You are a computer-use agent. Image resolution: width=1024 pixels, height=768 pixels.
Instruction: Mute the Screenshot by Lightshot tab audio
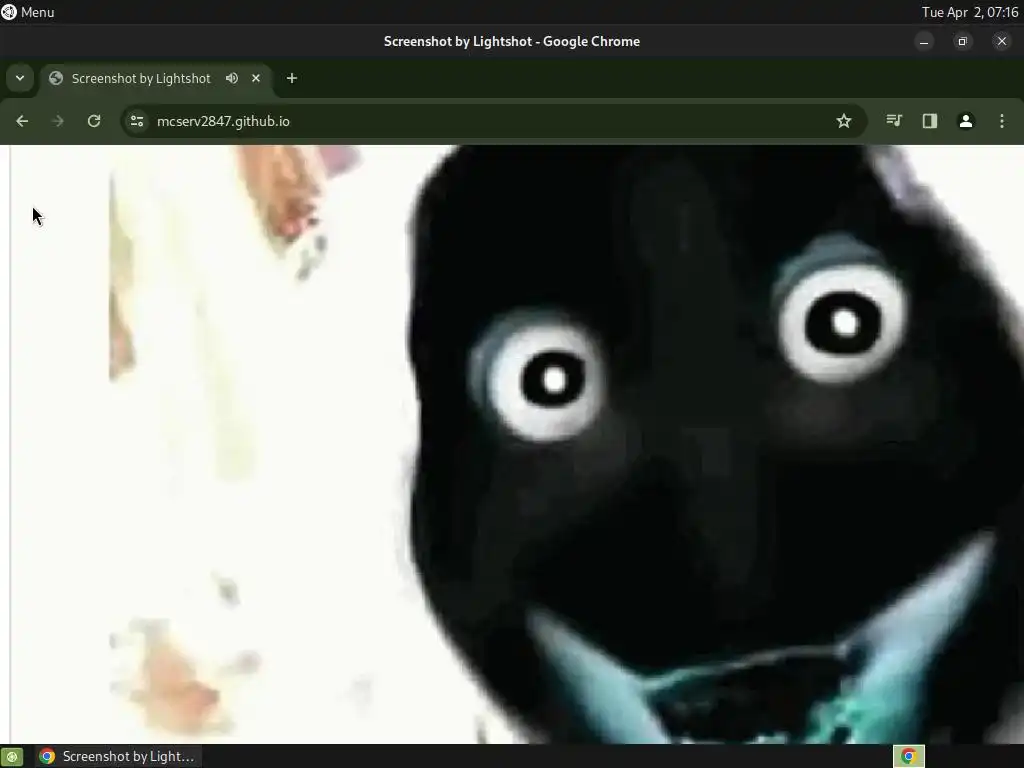click(x=232, y=78)
